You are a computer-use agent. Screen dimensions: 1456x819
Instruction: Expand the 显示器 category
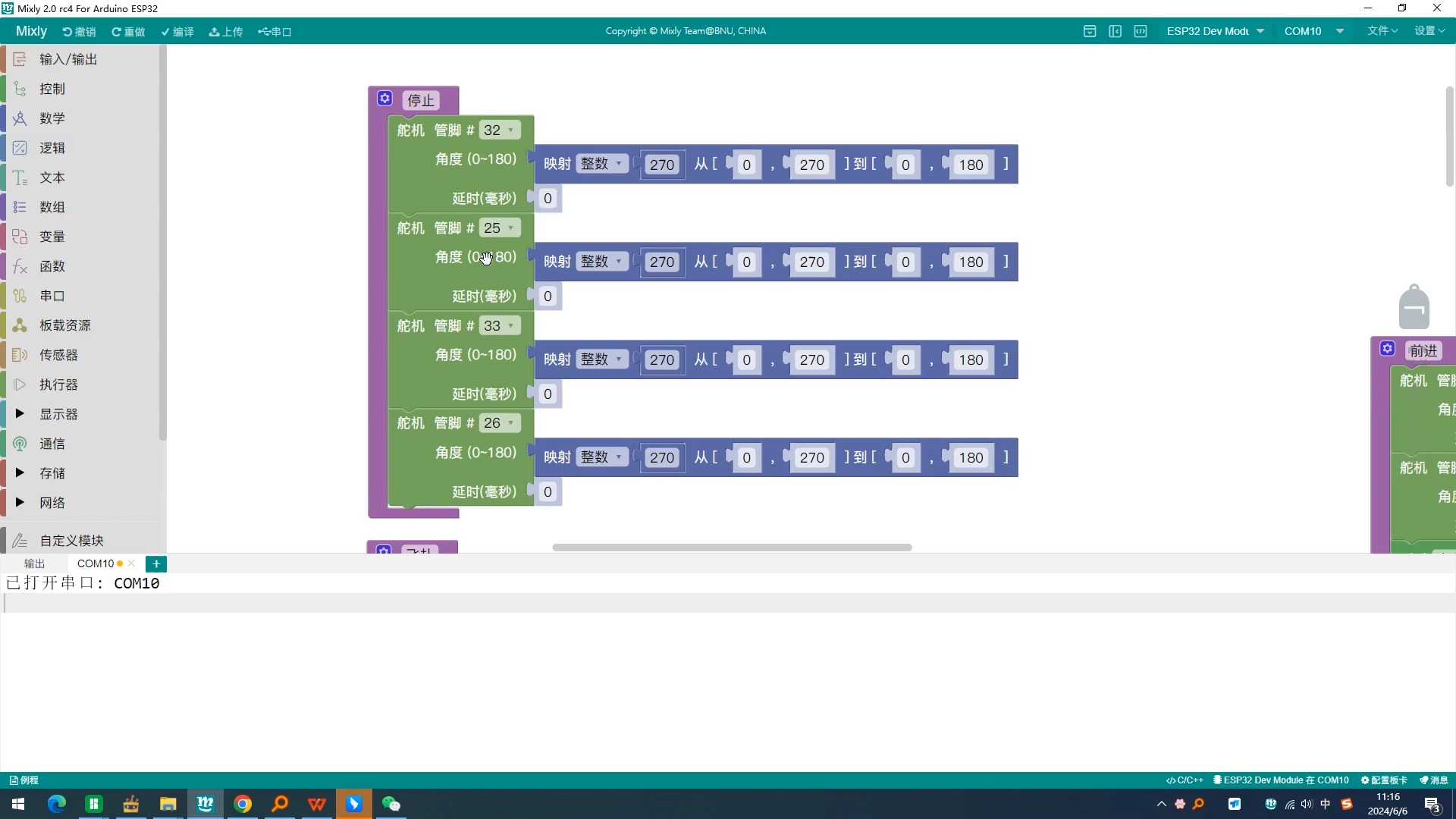[58, 414]
